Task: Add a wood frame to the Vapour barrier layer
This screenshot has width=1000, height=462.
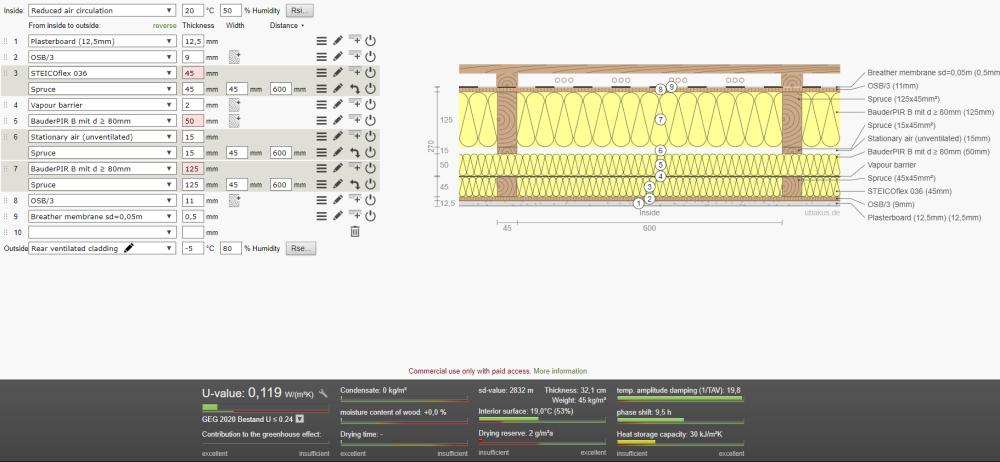Action: coord(235,105)
